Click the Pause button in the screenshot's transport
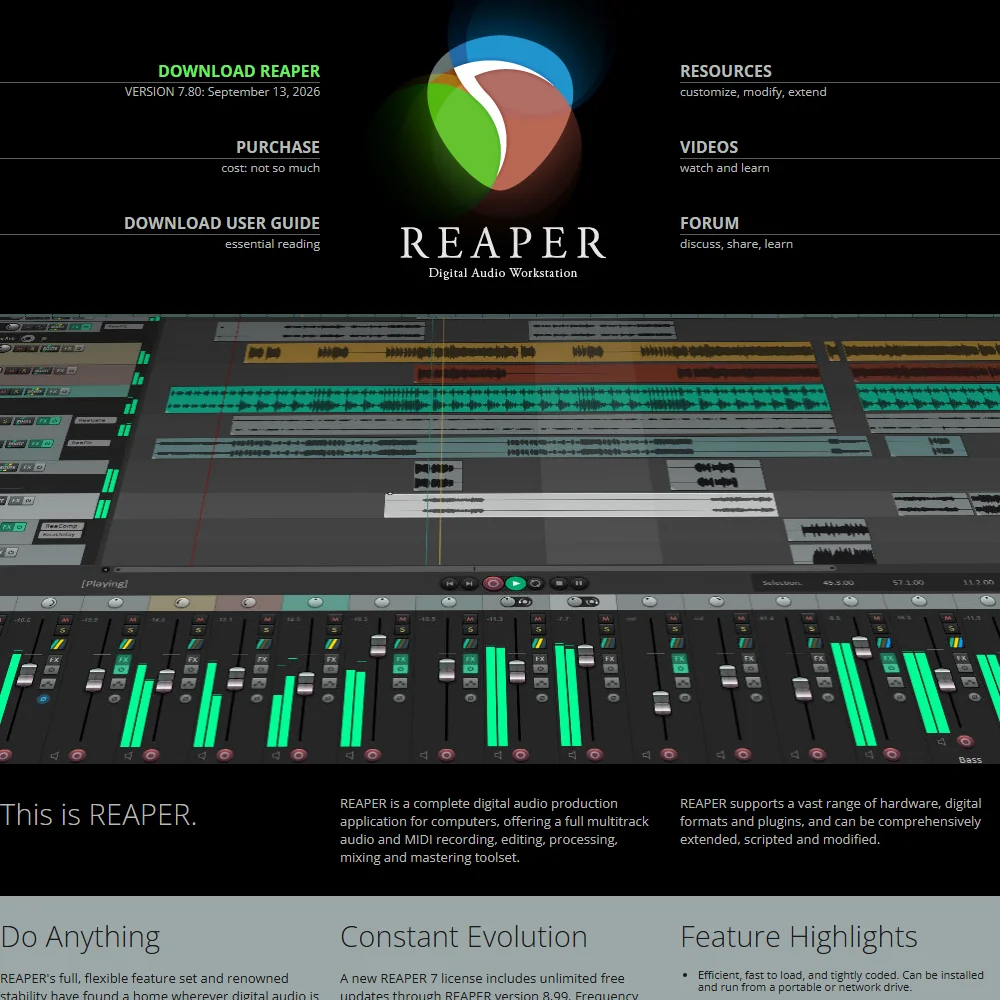The height and width of the screenshot is (1000, 1000). (x=578, y=583)
